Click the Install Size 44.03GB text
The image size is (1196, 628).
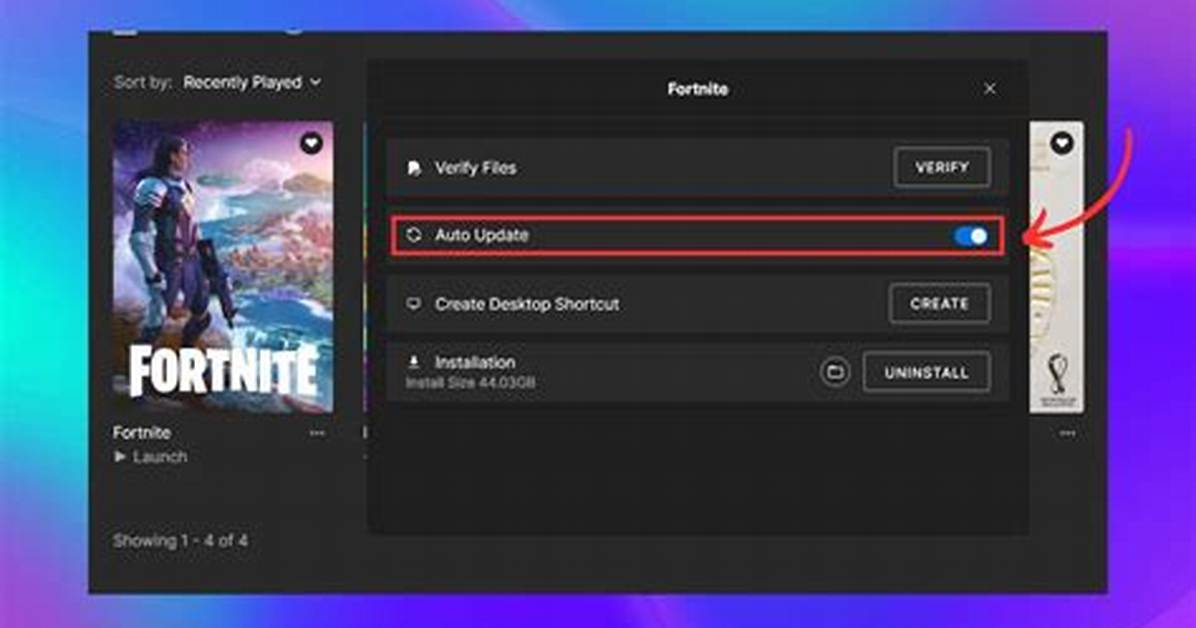471,382
